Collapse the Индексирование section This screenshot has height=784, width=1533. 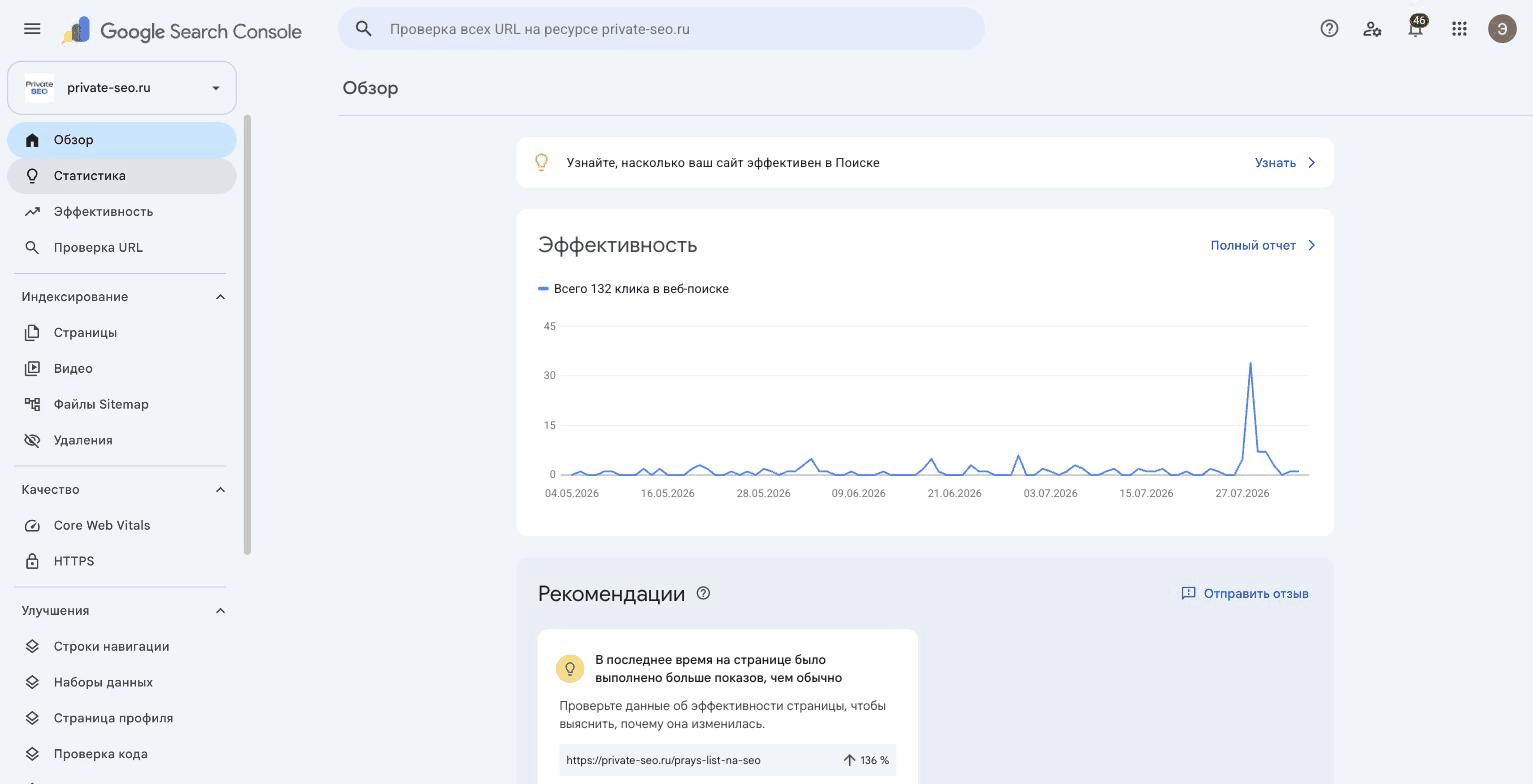pyautogui.click(x=220, y=297)
